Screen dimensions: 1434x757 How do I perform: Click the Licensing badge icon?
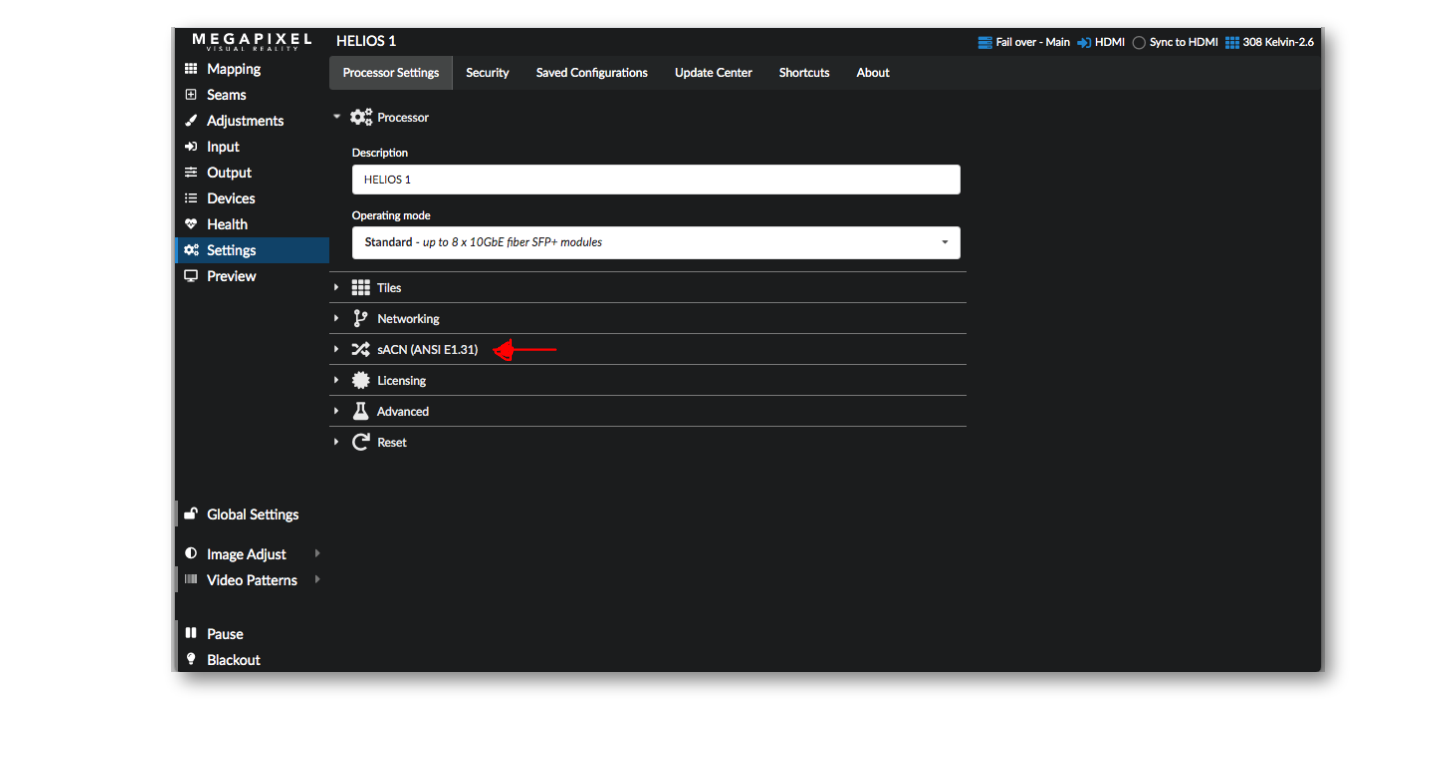[361, 381]
